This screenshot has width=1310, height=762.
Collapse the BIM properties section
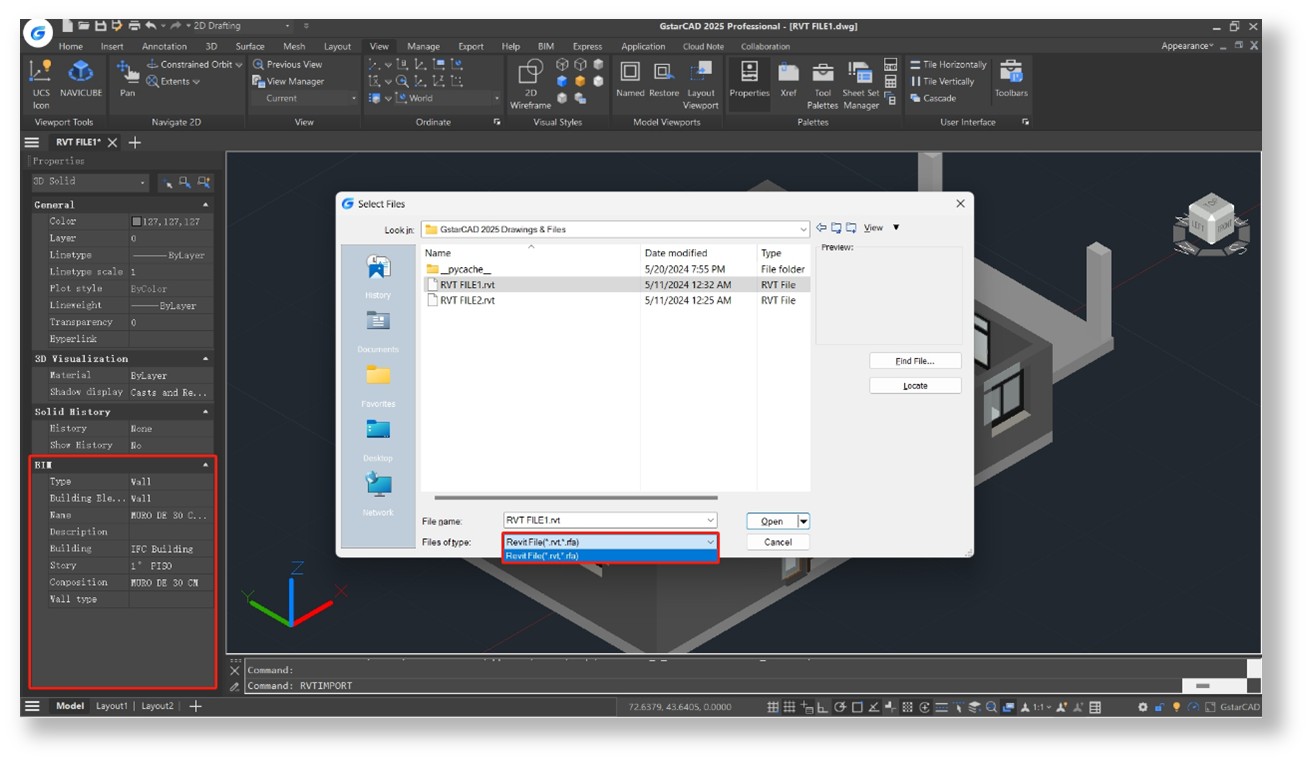coord(206,465)
